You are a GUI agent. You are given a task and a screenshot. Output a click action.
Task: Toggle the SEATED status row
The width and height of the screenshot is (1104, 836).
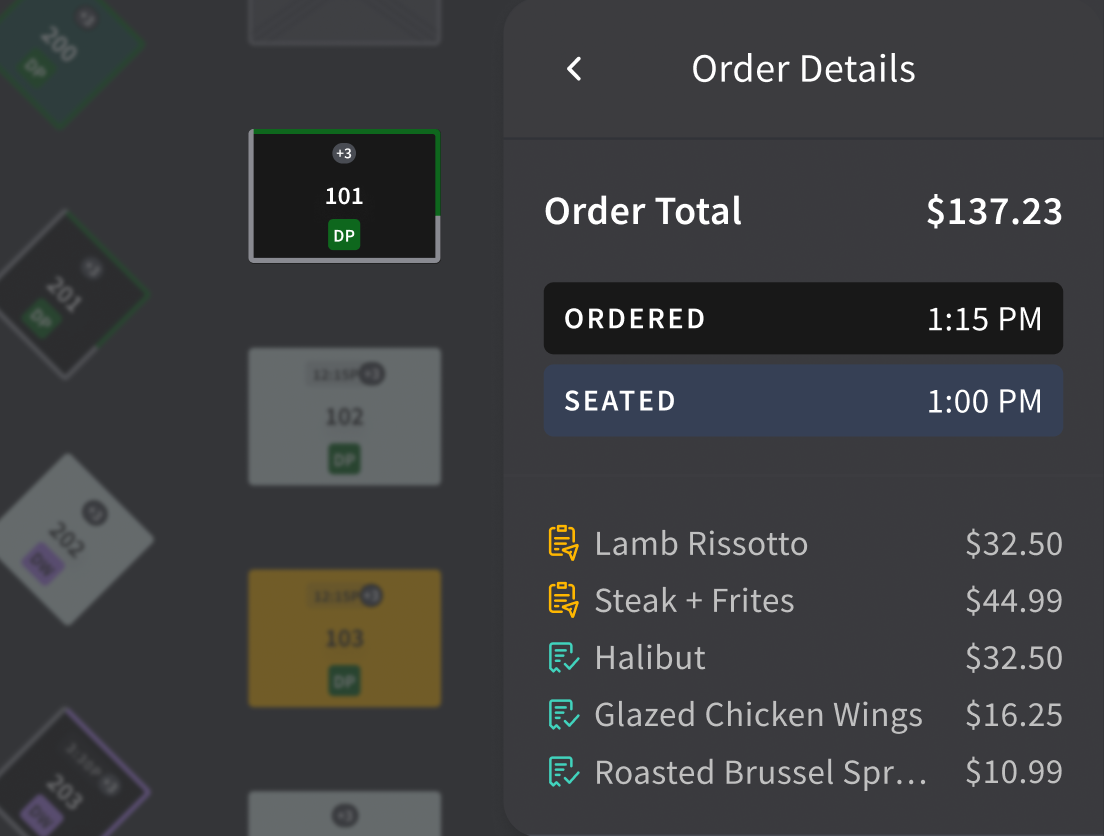(x=803, y=400)
